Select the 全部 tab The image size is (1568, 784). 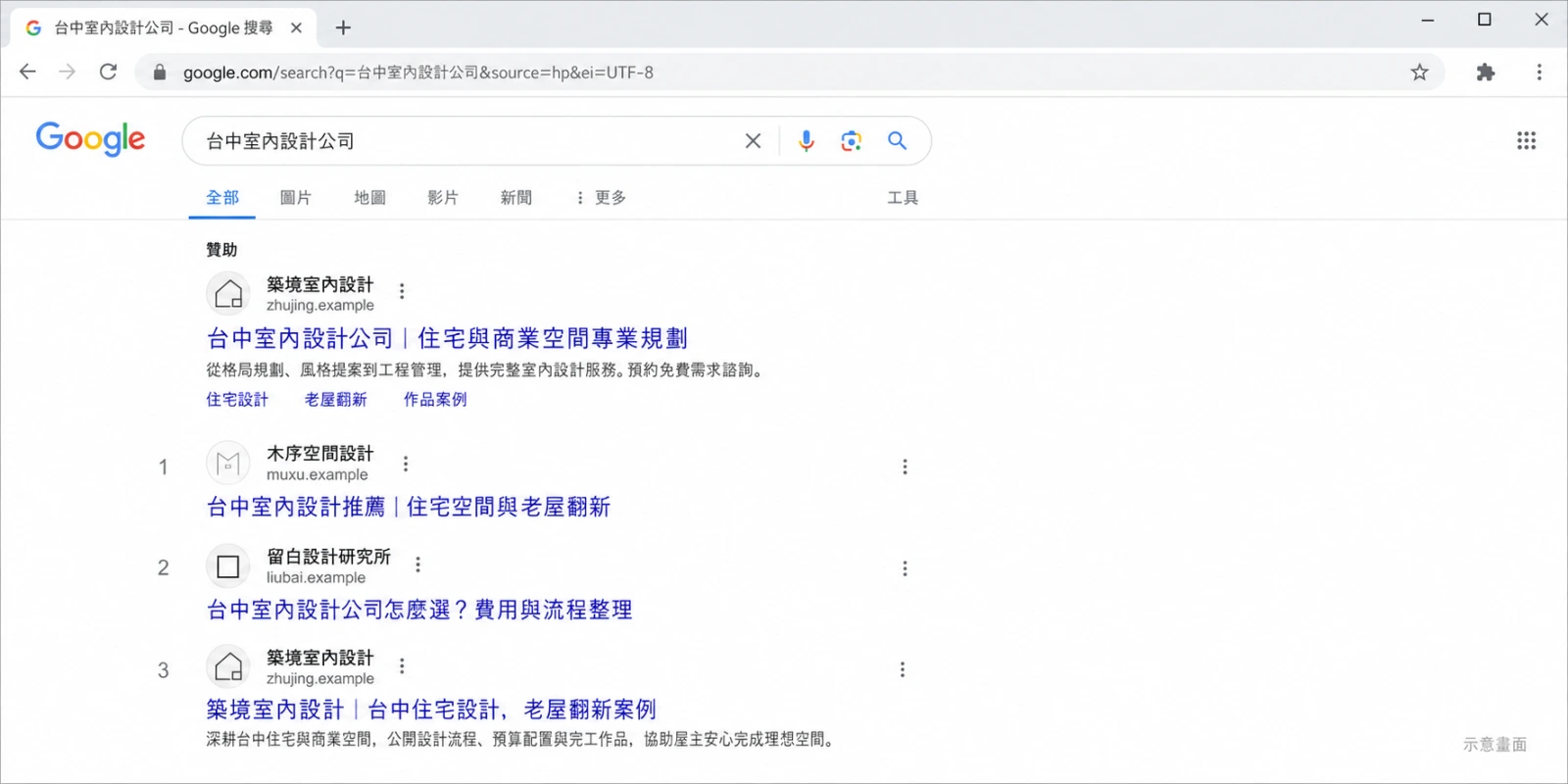point(222,198)
